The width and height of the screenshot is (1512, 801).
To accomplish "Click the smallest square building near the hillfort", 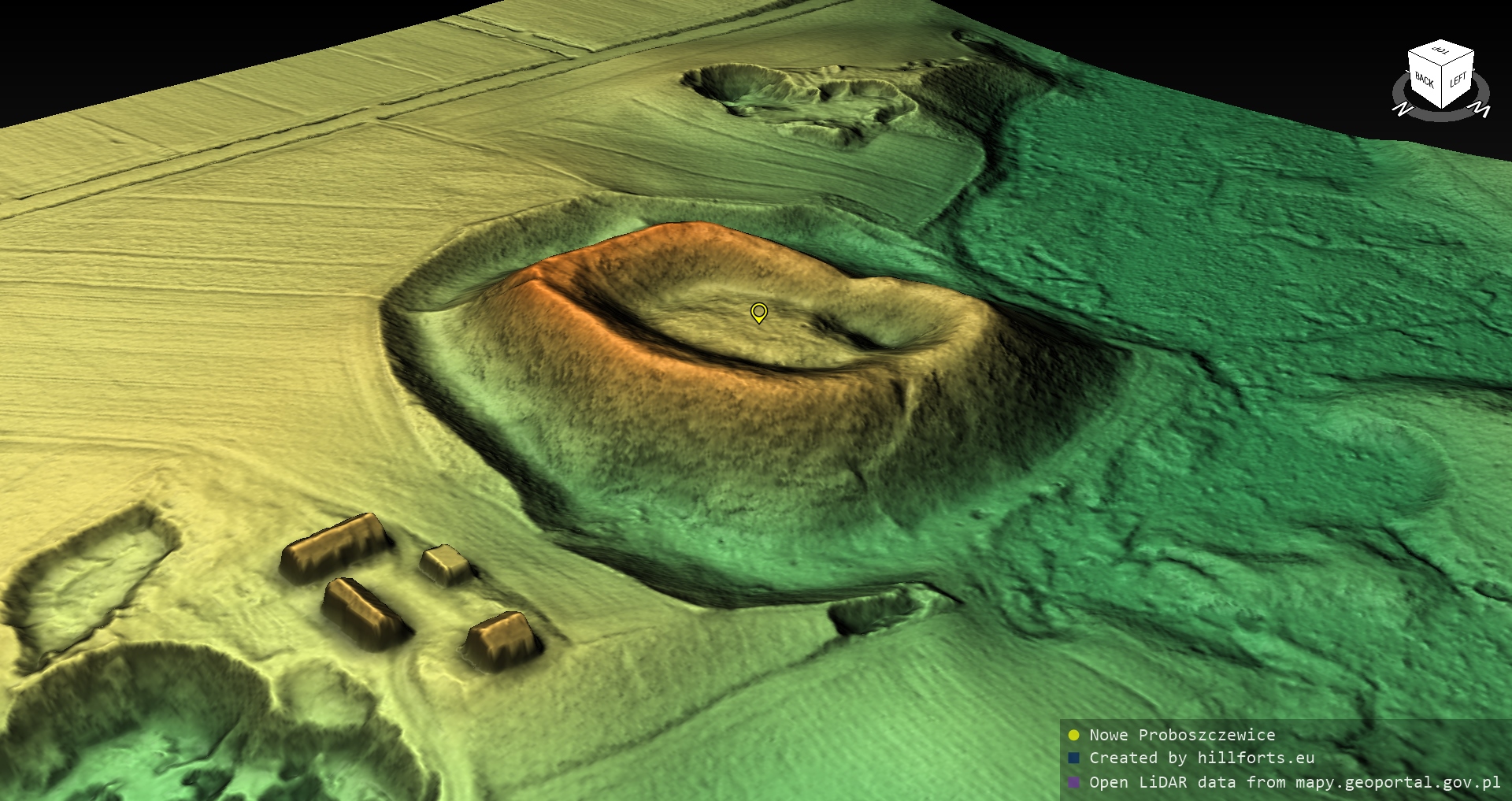I will pos(445,564).
